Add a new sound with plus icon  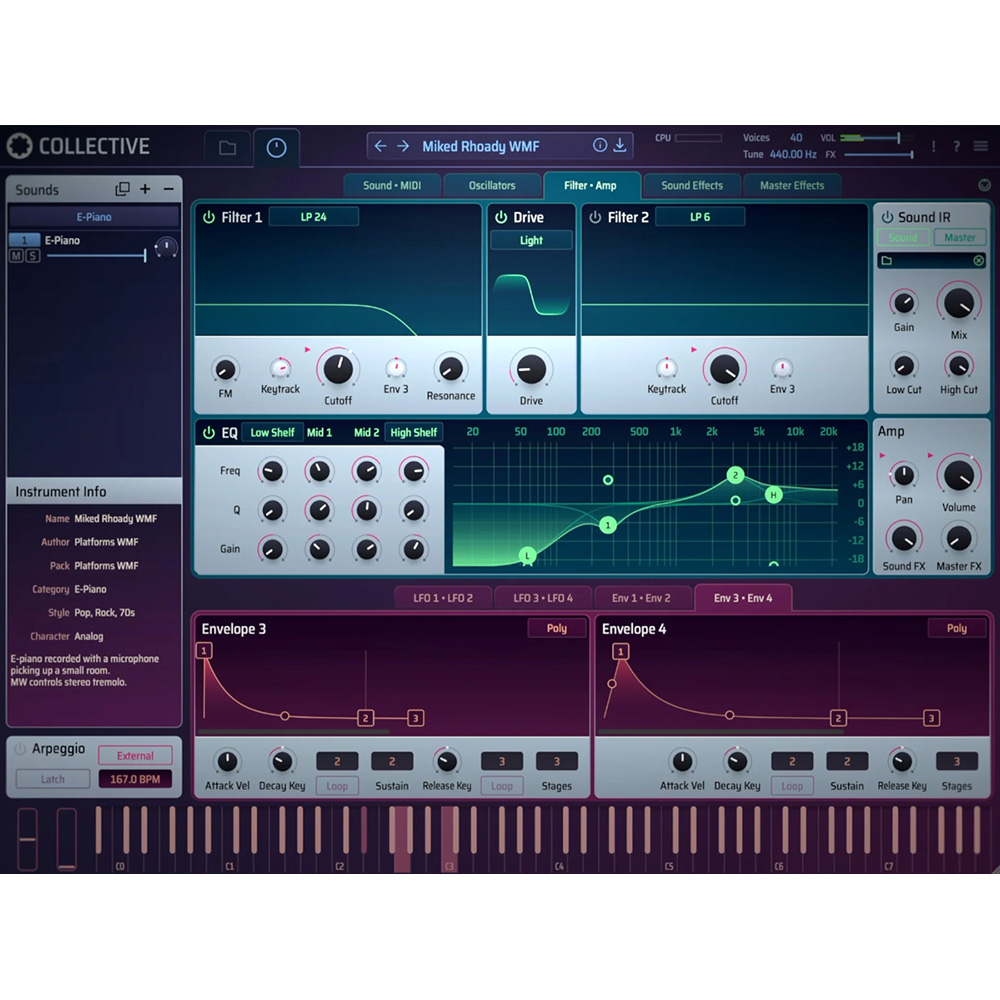click(x=145, y=189)
